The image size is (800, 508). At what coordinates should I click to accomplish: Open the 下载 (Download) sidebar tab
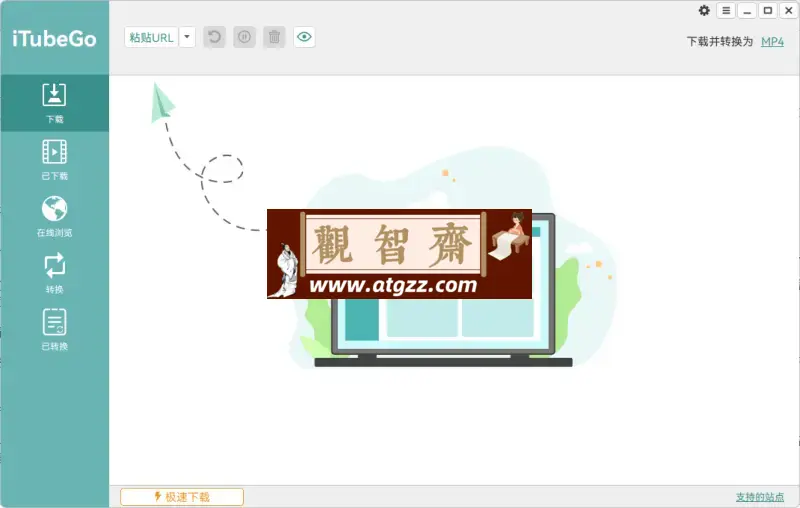click(55, 103)
